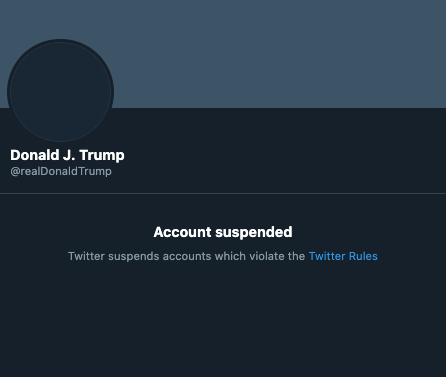Click the divider line under the handle

223,193
